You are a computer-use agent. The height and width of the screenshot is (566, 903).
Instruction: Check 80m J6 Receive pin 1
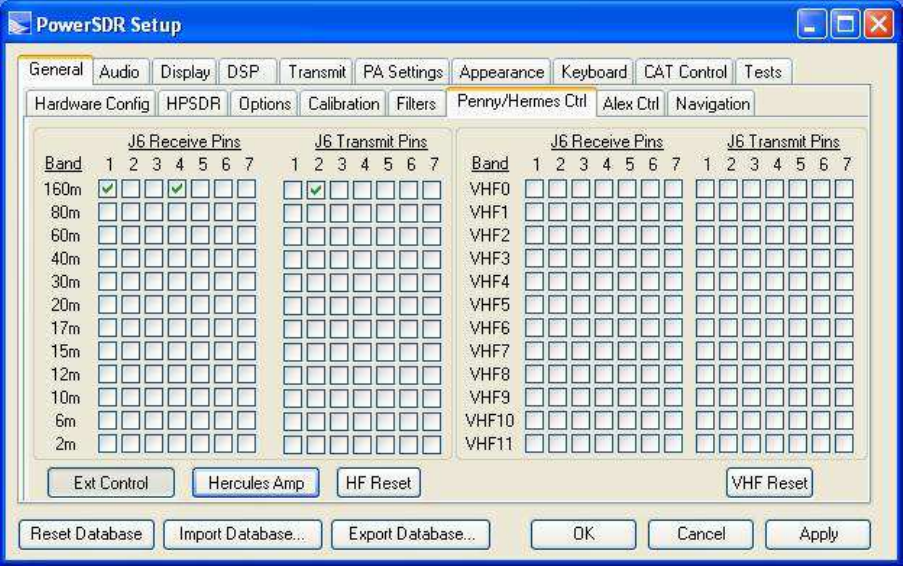pyautogui.click(x=108, y=212)
